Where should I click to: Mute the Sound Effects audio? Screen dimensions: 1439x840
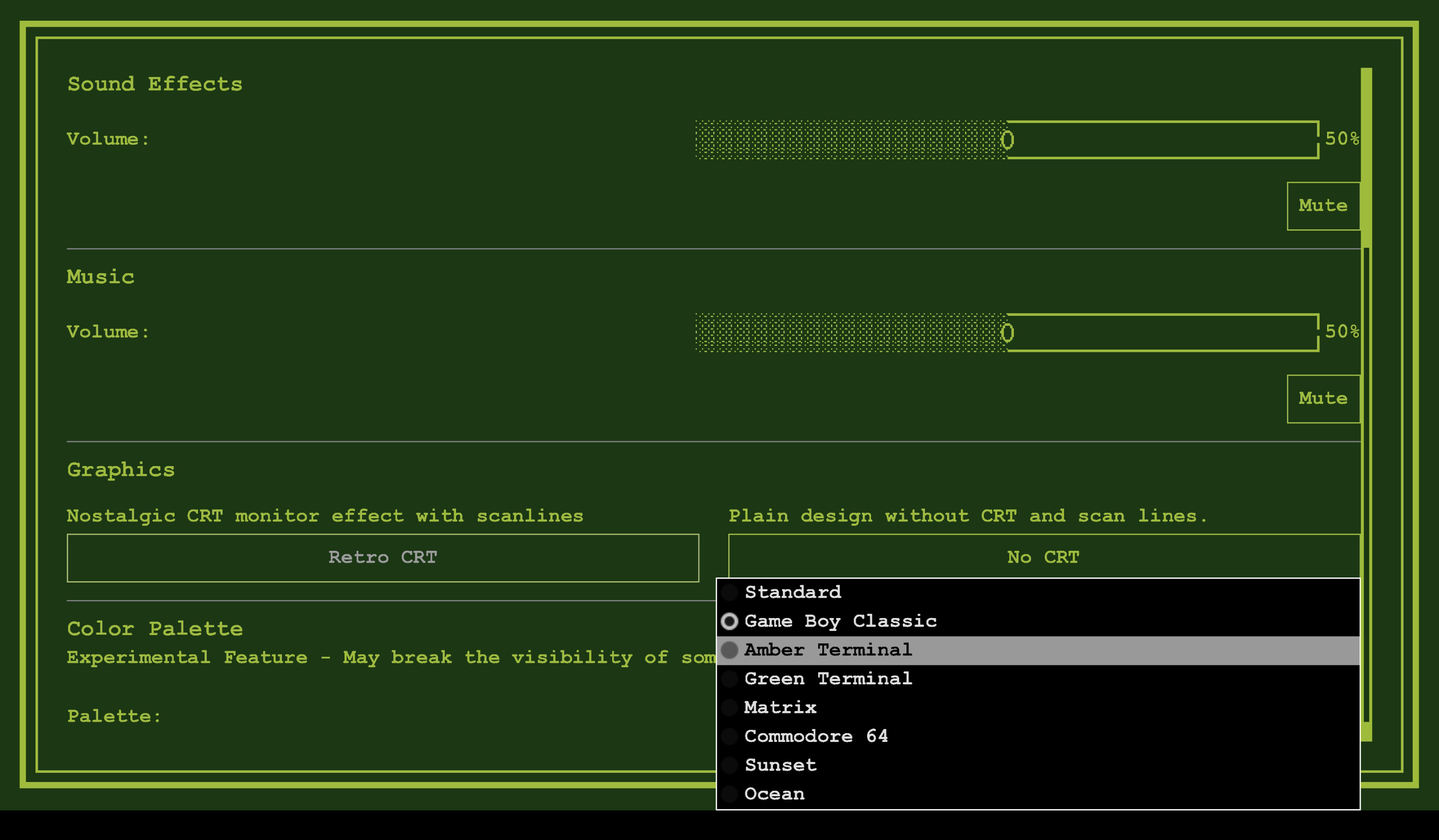coord(1323,205)
